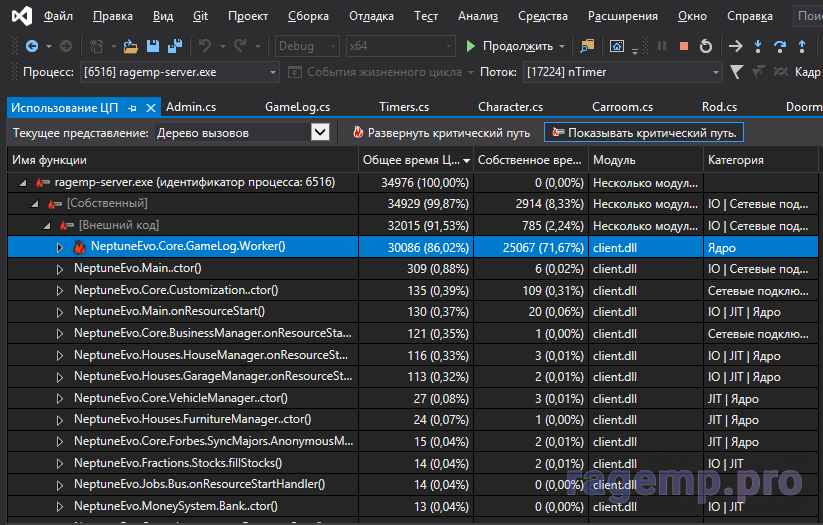Continue execution with Продолжить button
This screenshot has height=525, width=823.
pos(510,46)
